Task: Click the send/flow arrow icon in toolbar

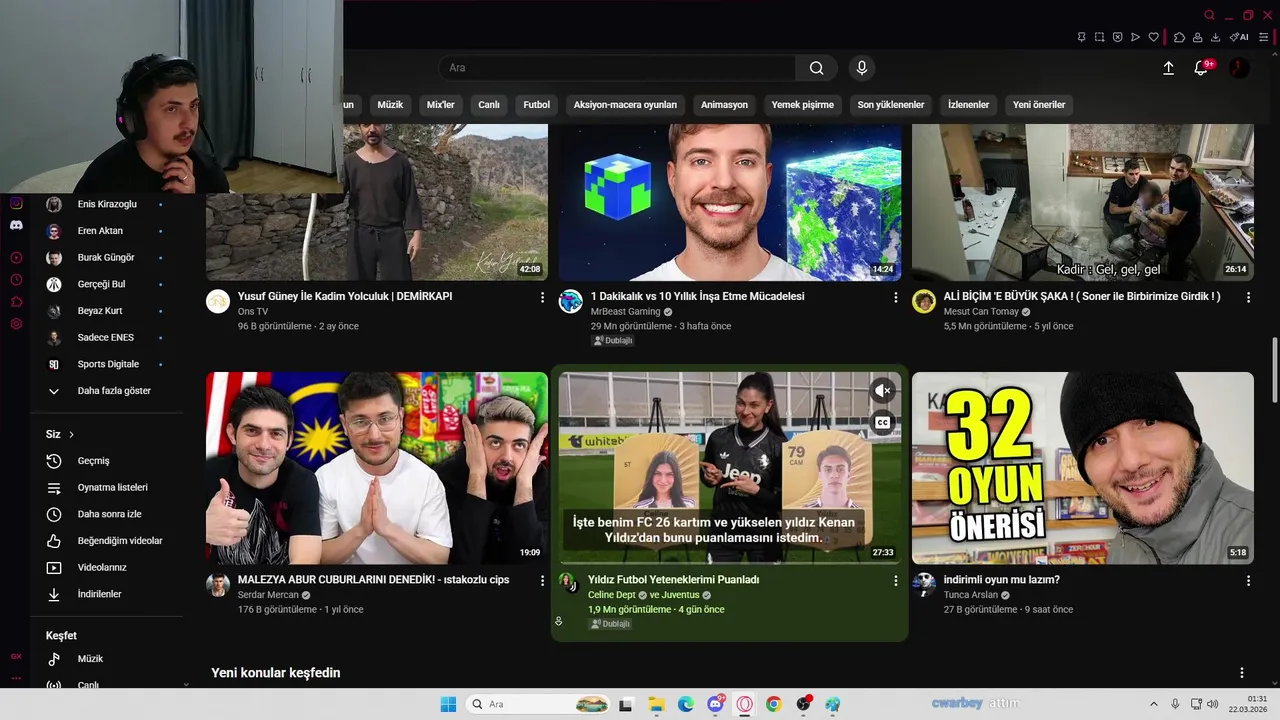Action: coord(1135,37)
